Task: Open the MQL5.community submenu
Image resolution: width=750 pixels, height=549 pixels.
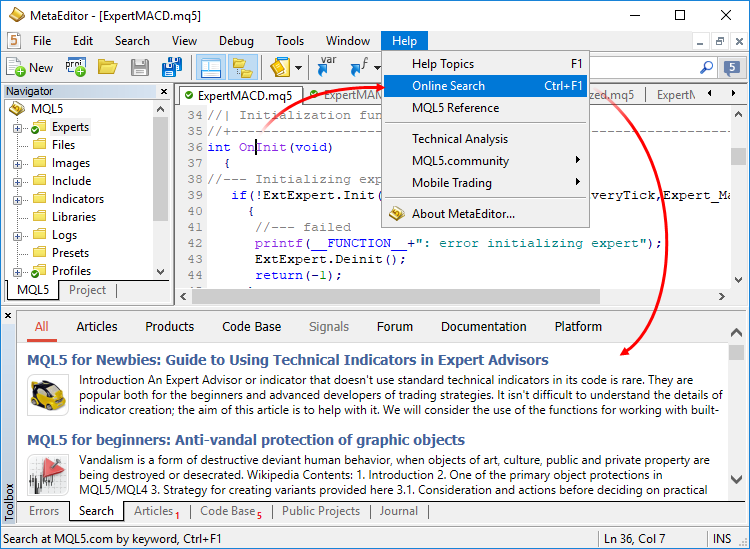Action: (x=485, y=161)
